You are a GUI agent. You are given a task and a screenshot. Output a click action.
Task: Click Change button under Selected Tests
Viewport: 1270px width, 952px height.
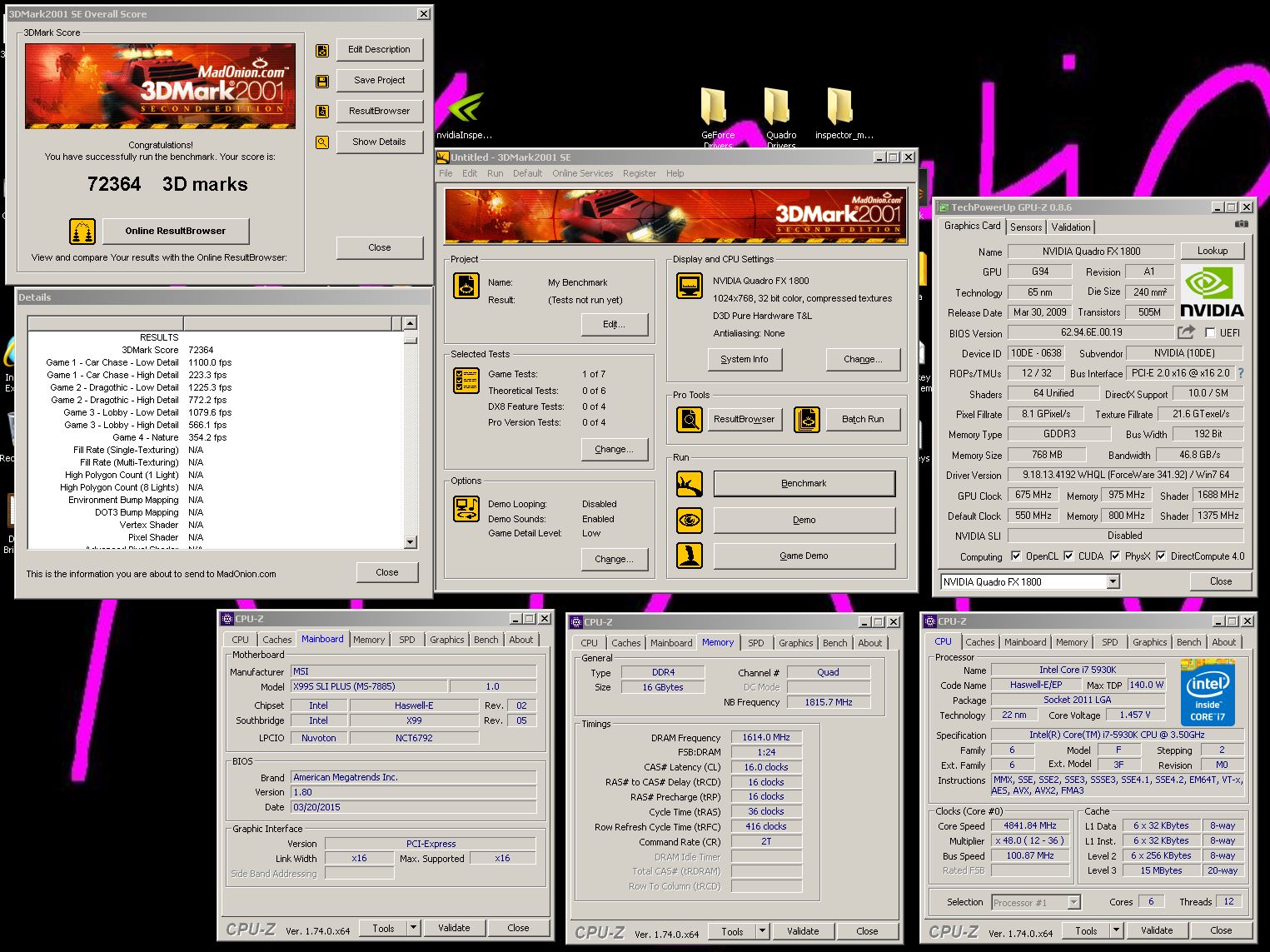(615, 449)
